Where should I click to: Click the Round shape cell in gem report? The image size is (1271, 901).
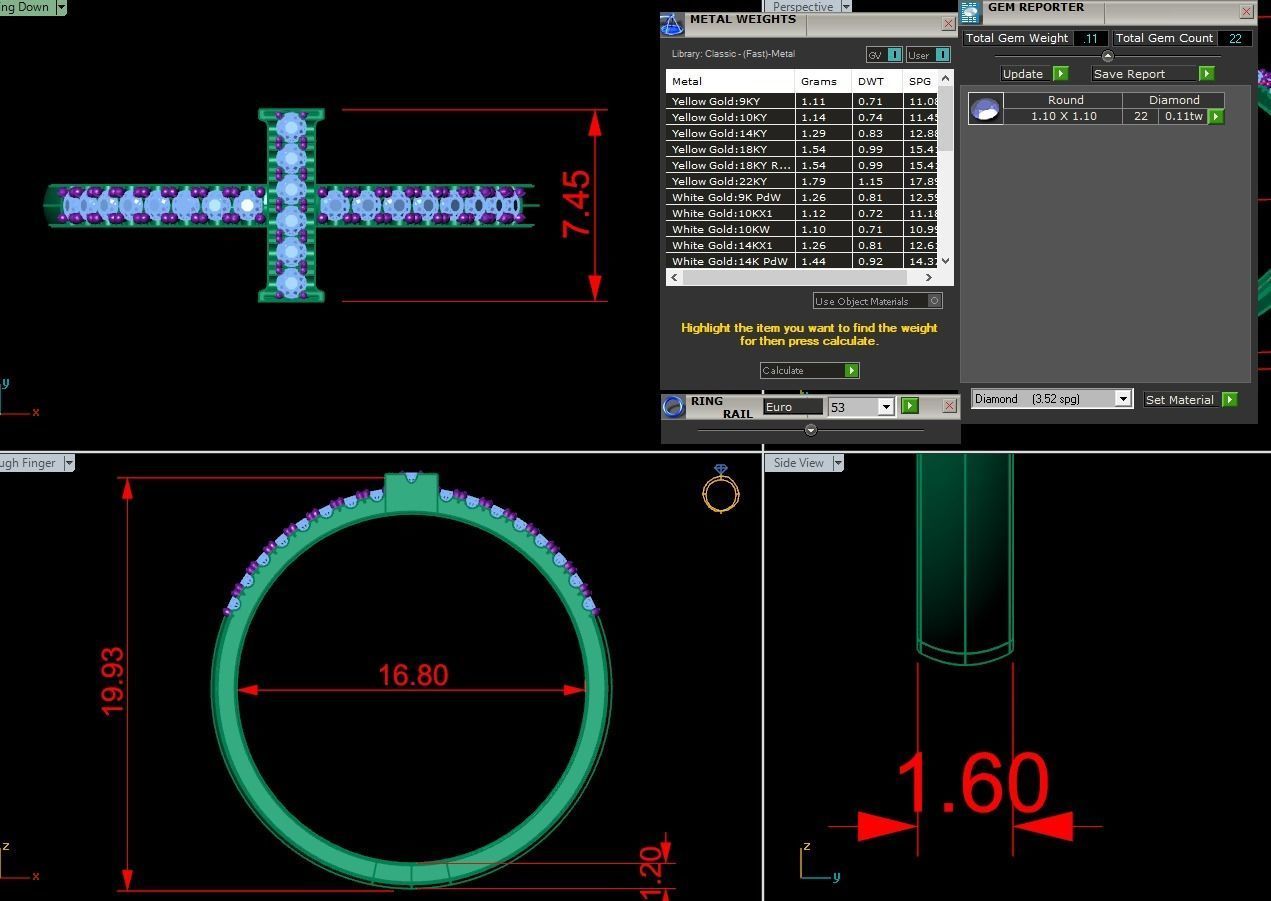(1065, 100)
